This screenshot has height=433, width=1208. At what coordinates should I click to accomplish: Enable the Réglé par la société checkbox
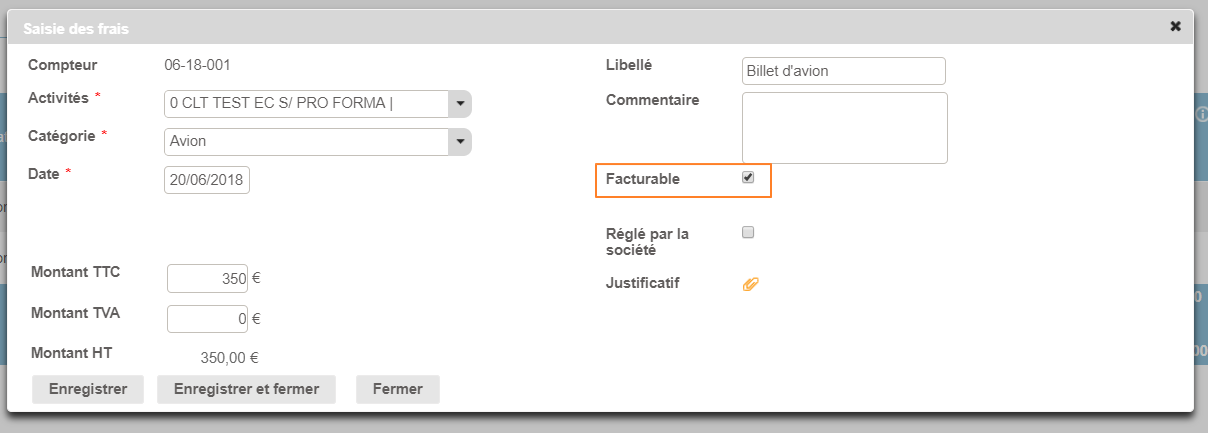[x=748, y=233]
